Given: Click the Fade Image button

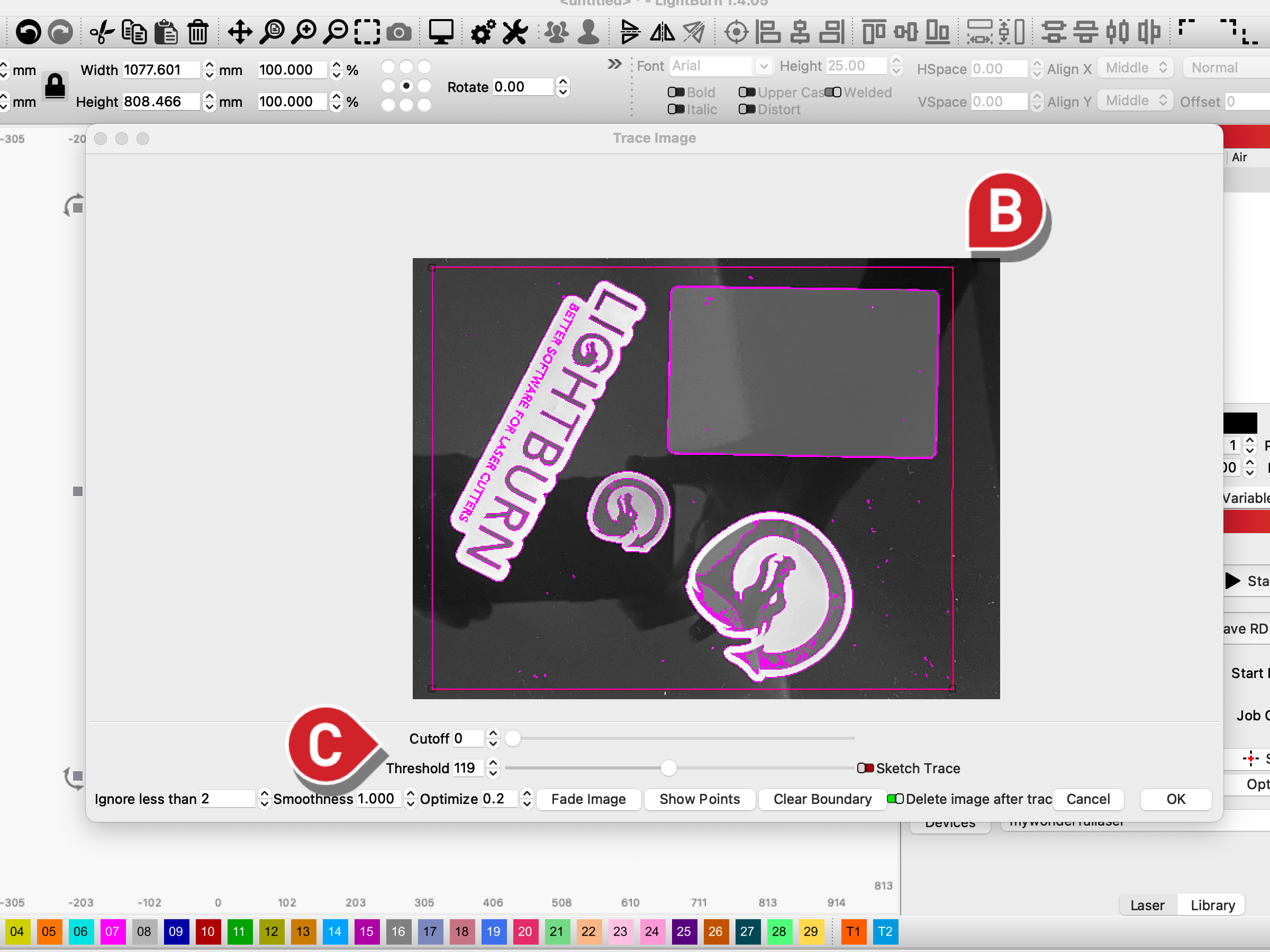Looking at the screenshot, I should click(588, 799).
